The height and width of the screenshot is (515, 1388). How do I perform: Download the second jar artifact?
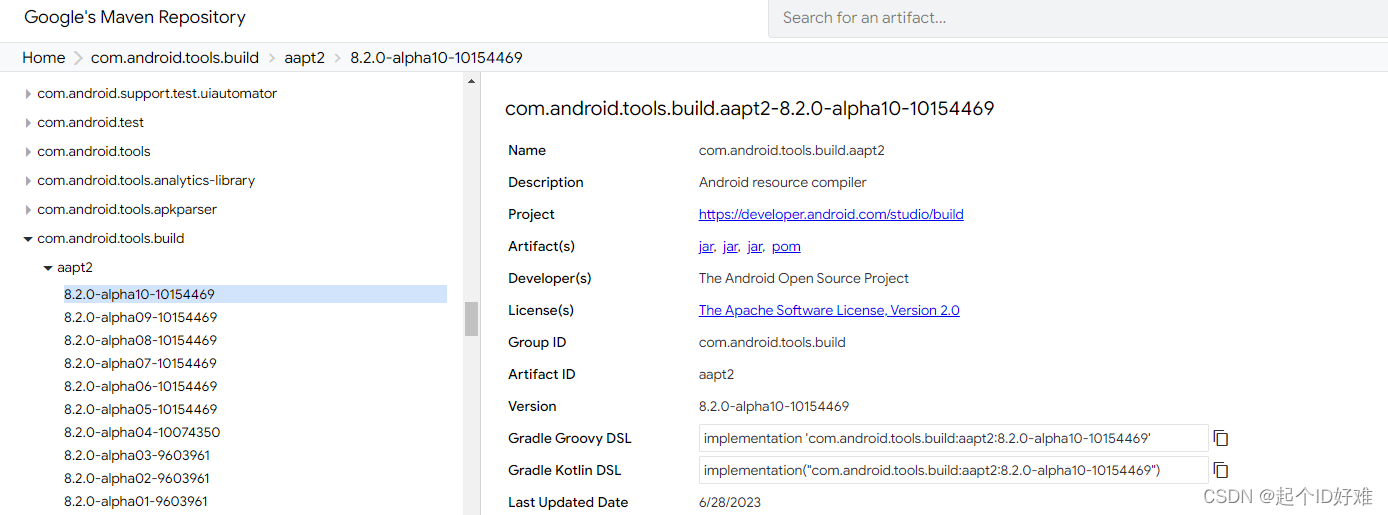[731, 246]
